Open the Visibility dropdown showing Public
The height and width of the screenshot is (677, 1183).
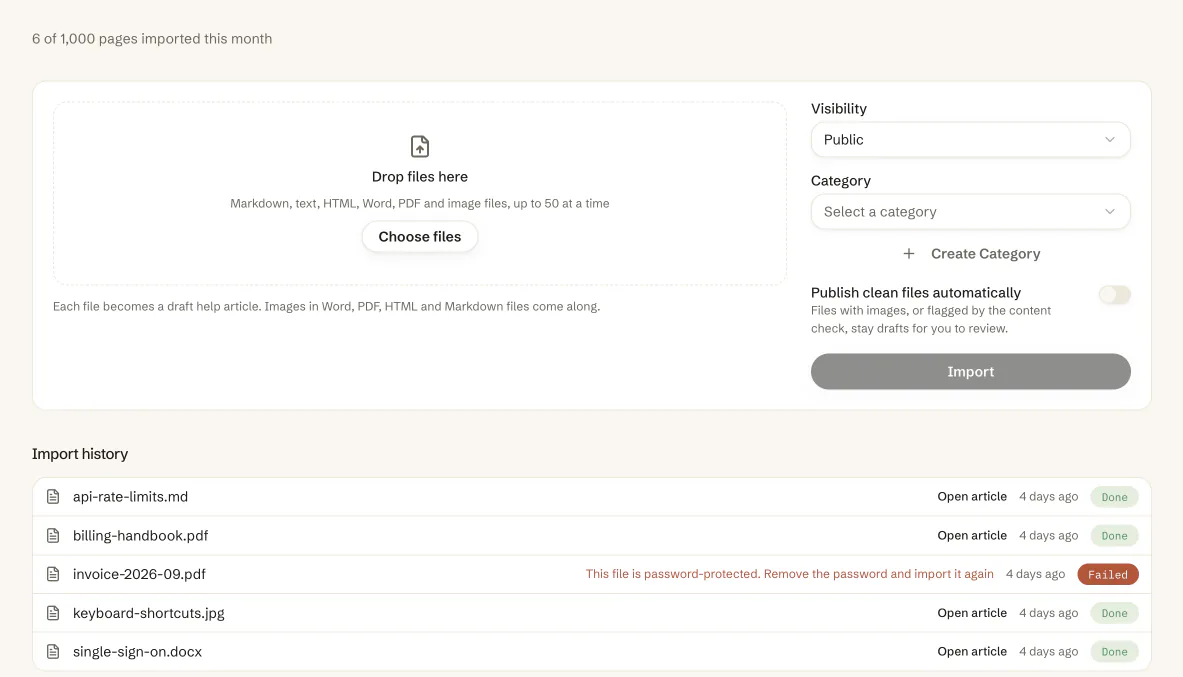(x=970, y=140)
